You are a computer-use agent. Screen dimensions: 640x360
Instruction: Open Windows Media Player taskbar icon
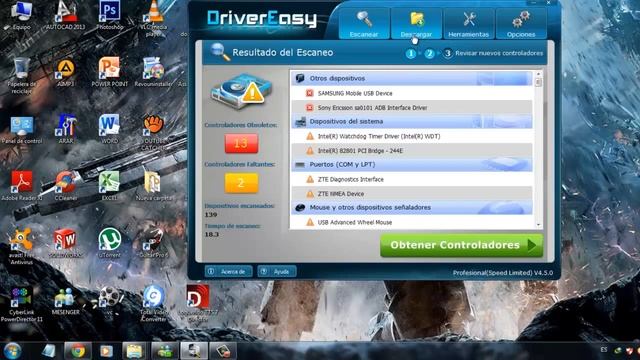(x=106, y=351)
